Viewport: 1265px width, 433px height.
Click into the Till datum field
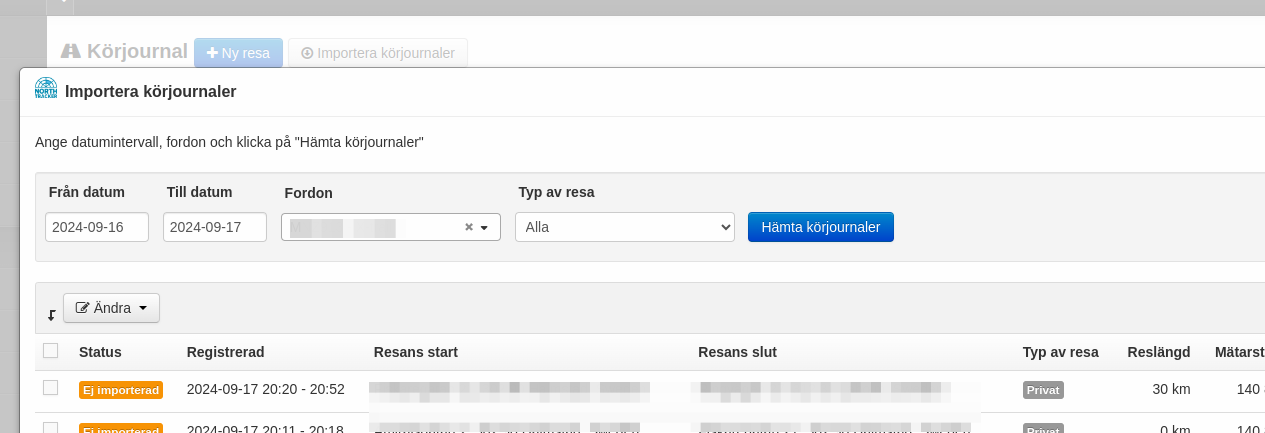214,227
